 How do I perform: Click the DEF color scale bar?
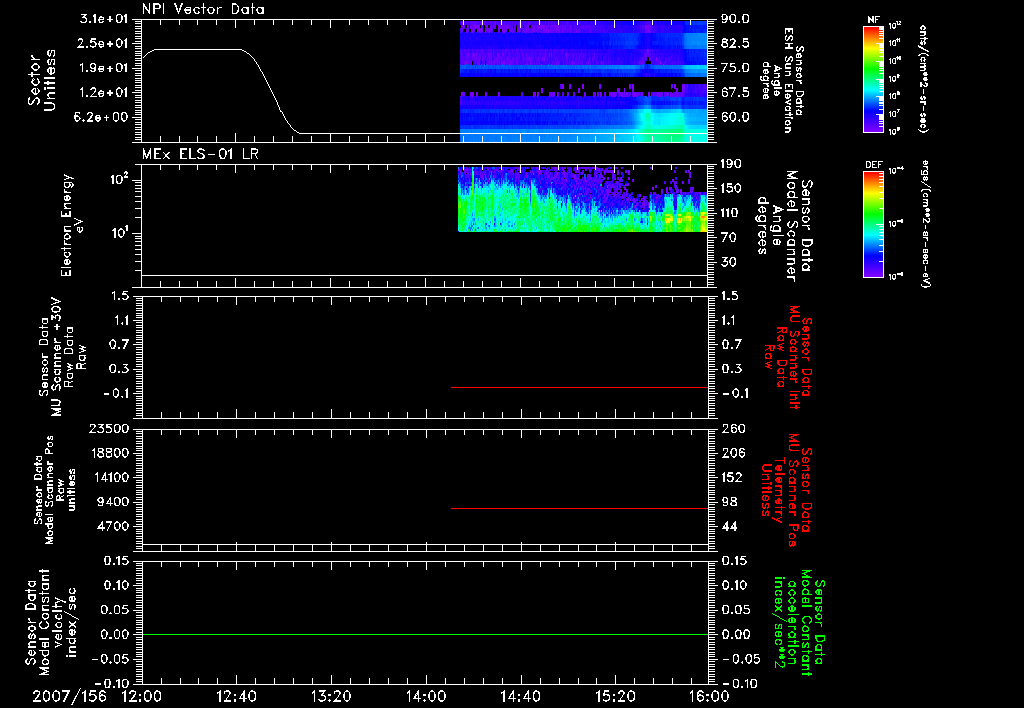click(873, 224)
